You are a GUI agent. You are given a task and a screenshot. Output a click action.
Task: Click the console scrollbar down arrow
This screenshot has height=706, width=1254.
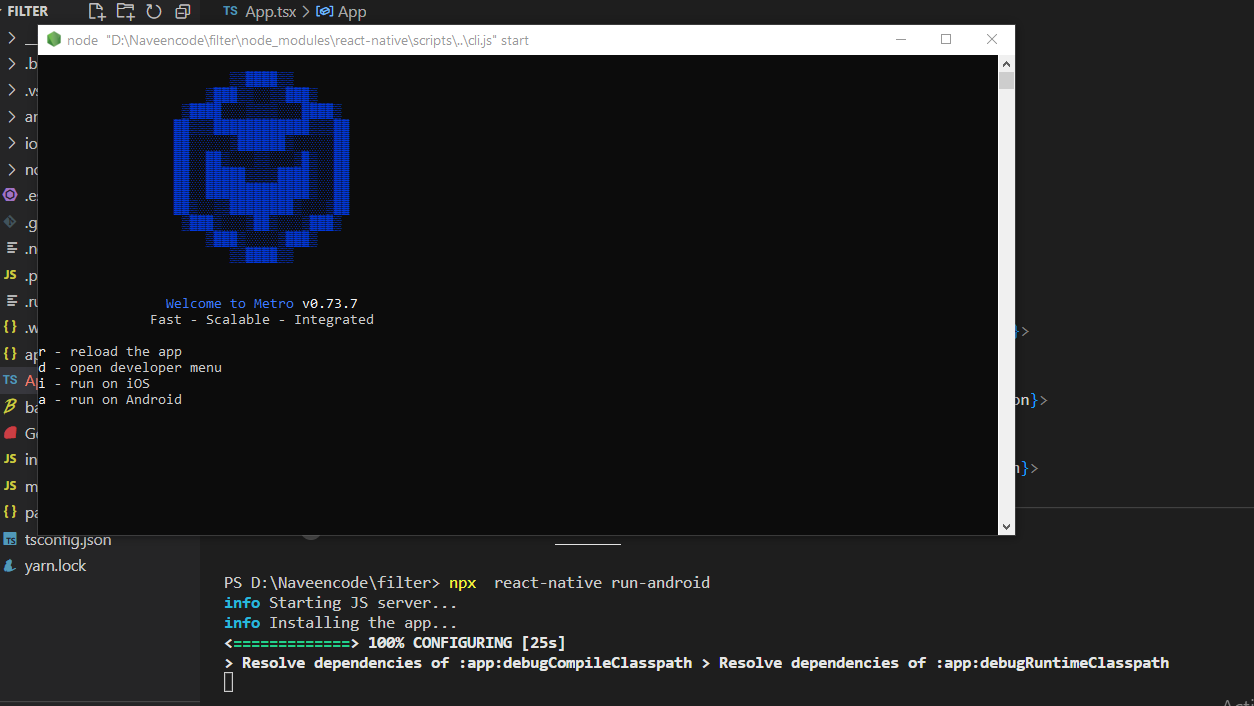[x=1007, y=526]
